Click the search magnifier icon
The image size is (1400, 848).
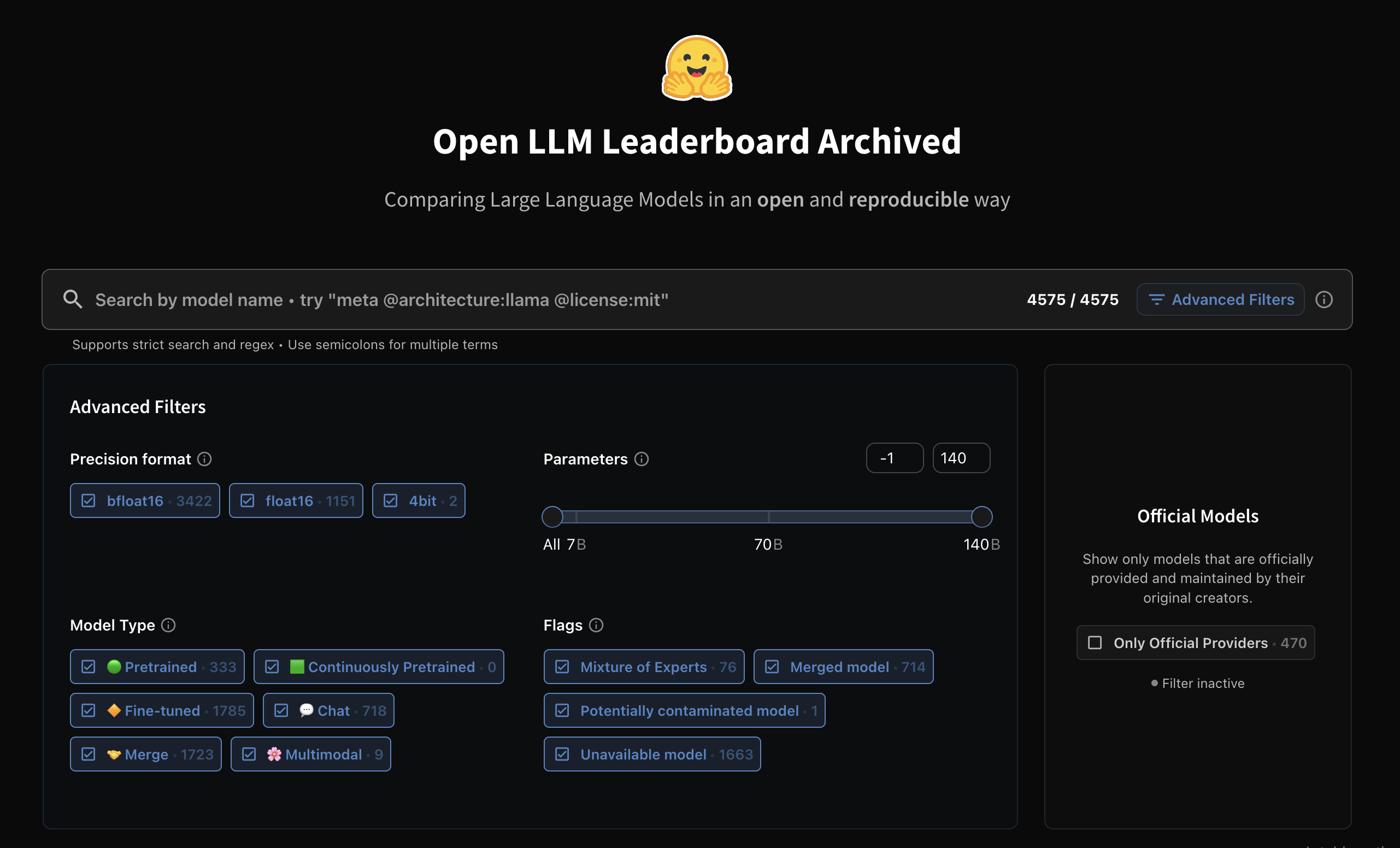pyautogui.click(x=72, y=299)
